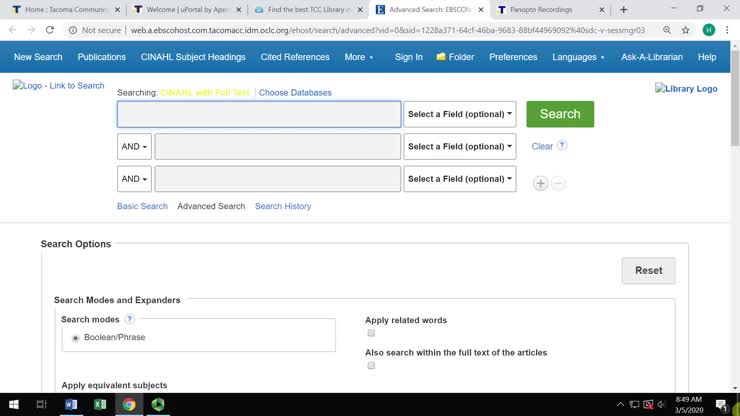This screenshot has width=740, height=416.
Task: Check Also search within full text
Action: point(371,365)
